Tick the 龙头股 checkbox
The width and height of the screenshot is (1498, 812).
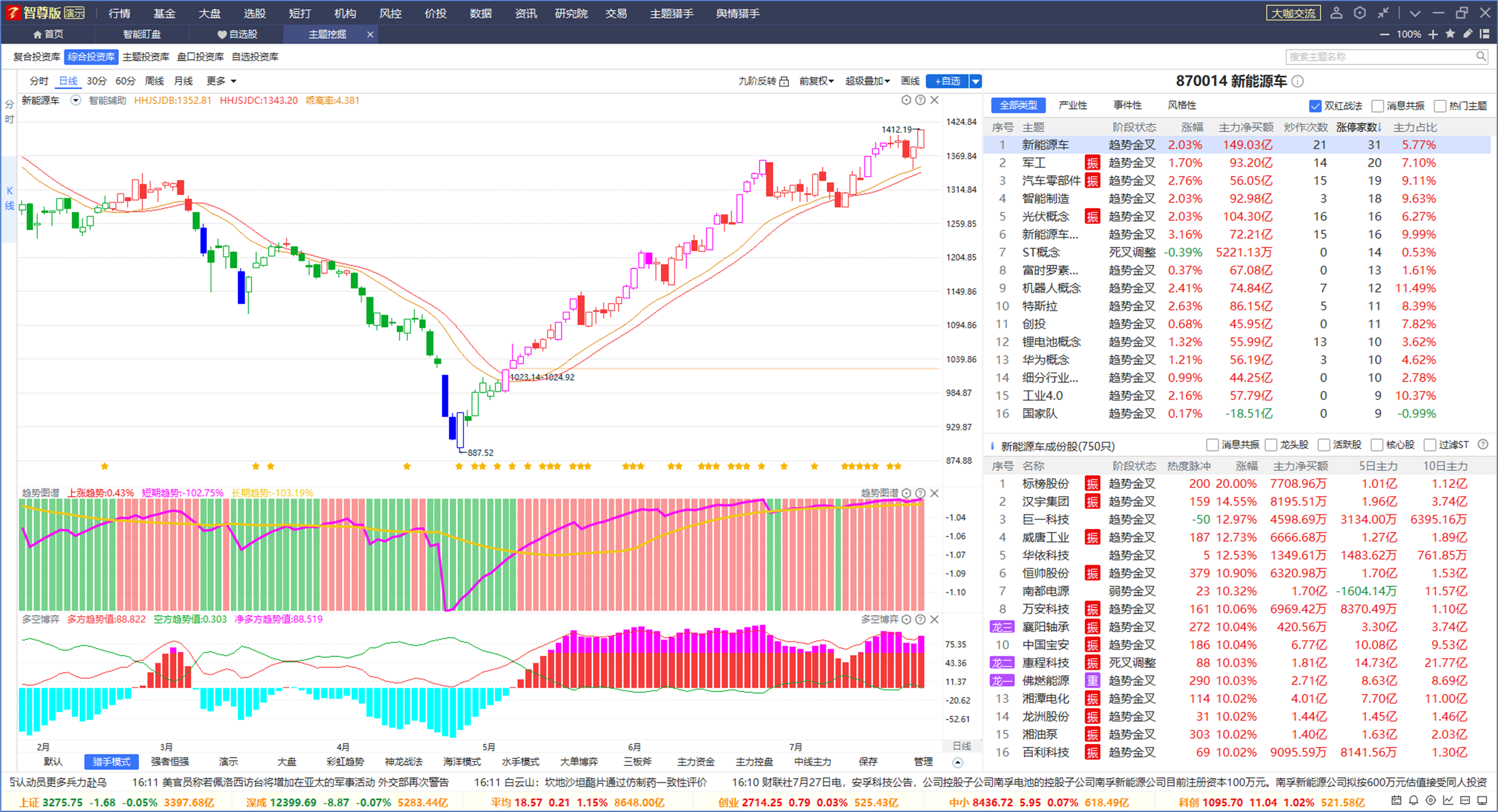1271,445
